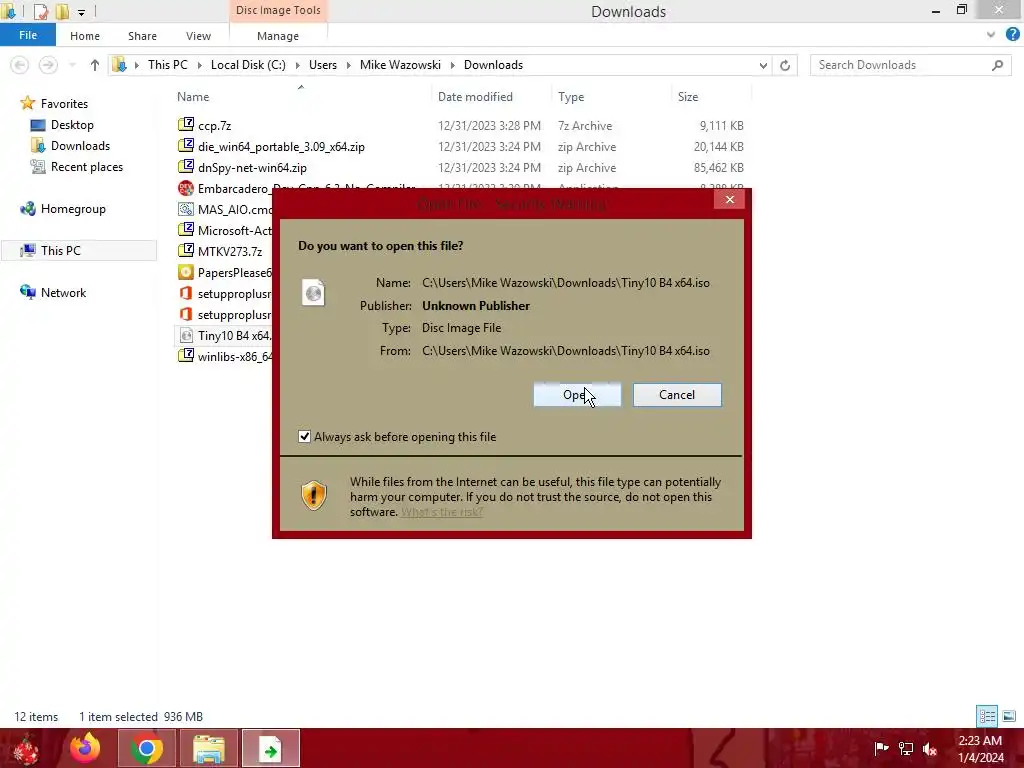The height and width of the screenshot is (768, 1024).
Task: Open the File ribbon tab
Action: 27,35
